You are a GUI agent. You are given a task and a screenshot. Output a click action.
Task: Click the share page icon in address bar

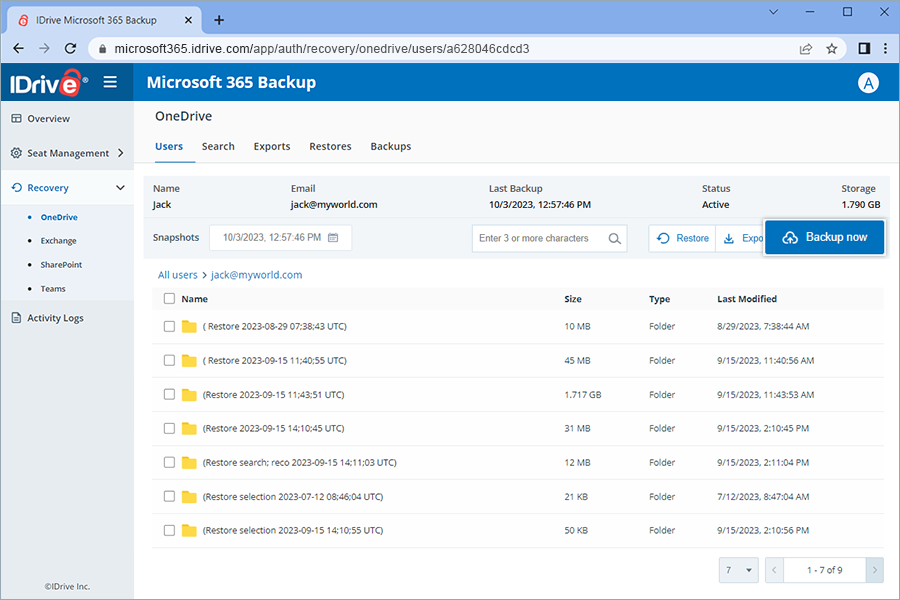(x=806, y=49)
